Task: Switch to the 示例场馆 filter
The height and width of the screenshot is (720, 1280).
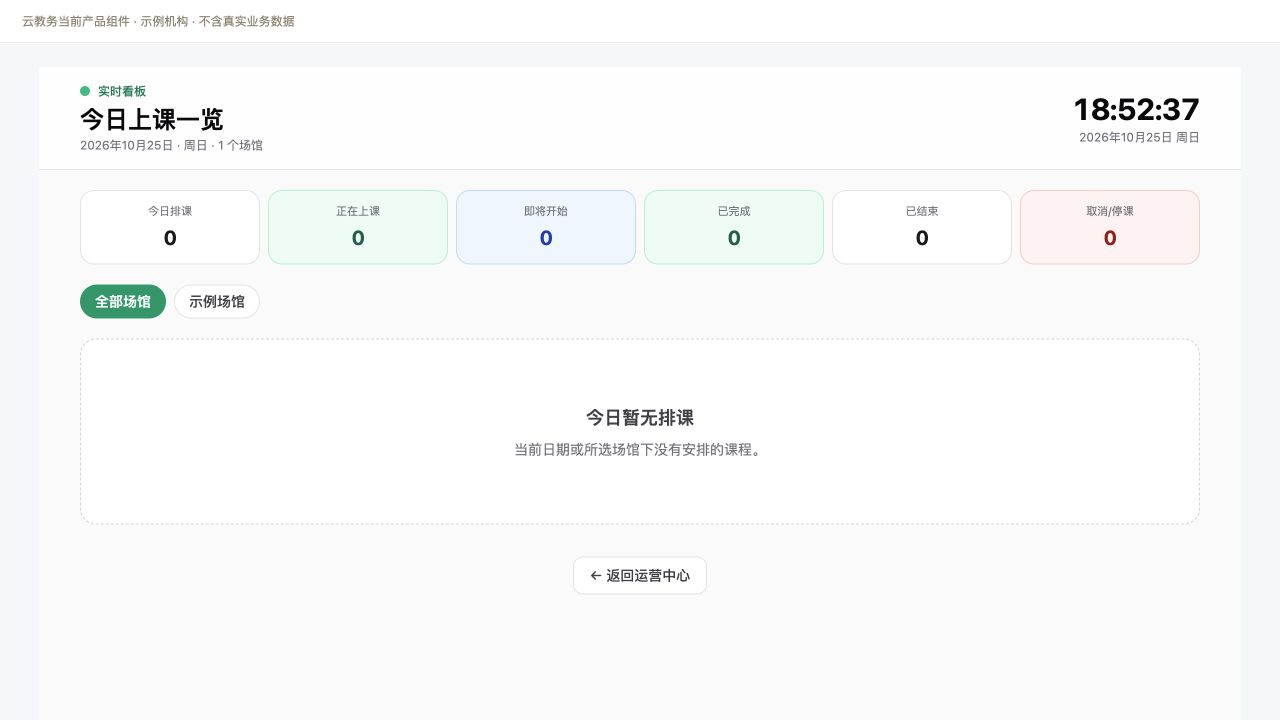Action: 217,302
